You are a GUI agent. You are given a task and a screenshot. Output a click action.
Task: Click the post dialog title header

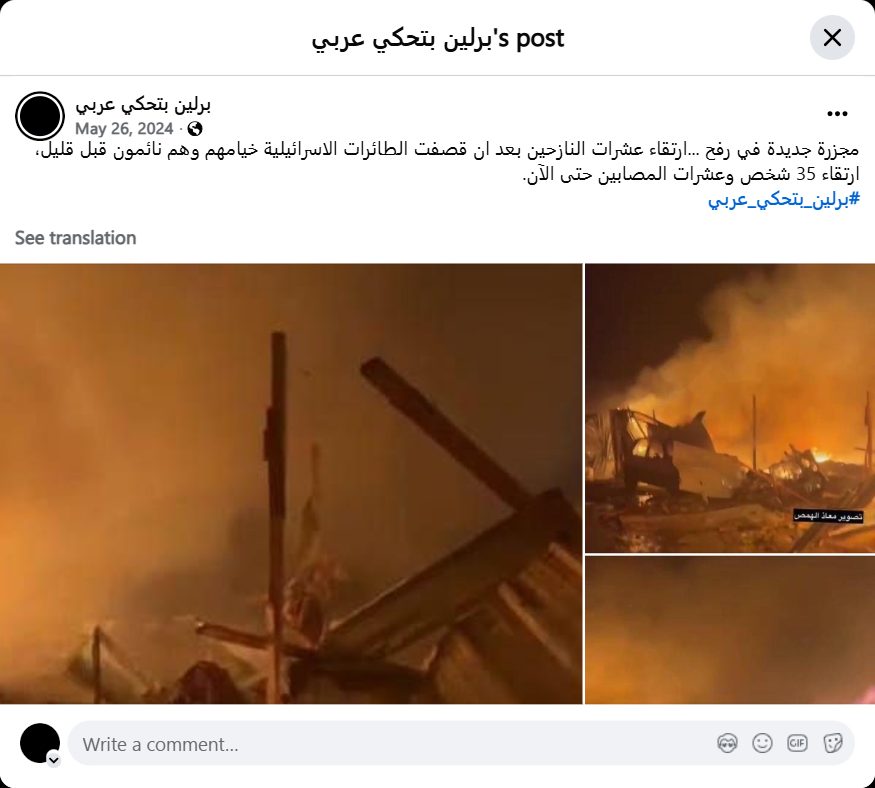[438, 39]
